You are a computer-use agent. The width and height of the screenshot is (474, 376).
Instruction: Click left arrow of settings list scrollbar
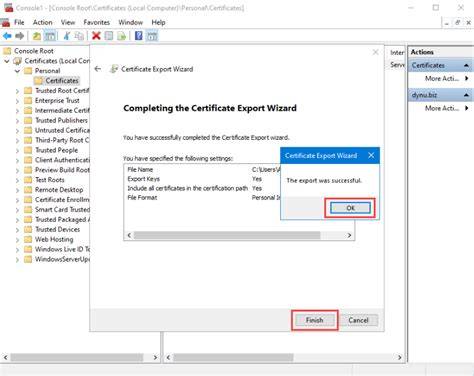[x=129, y=235]
